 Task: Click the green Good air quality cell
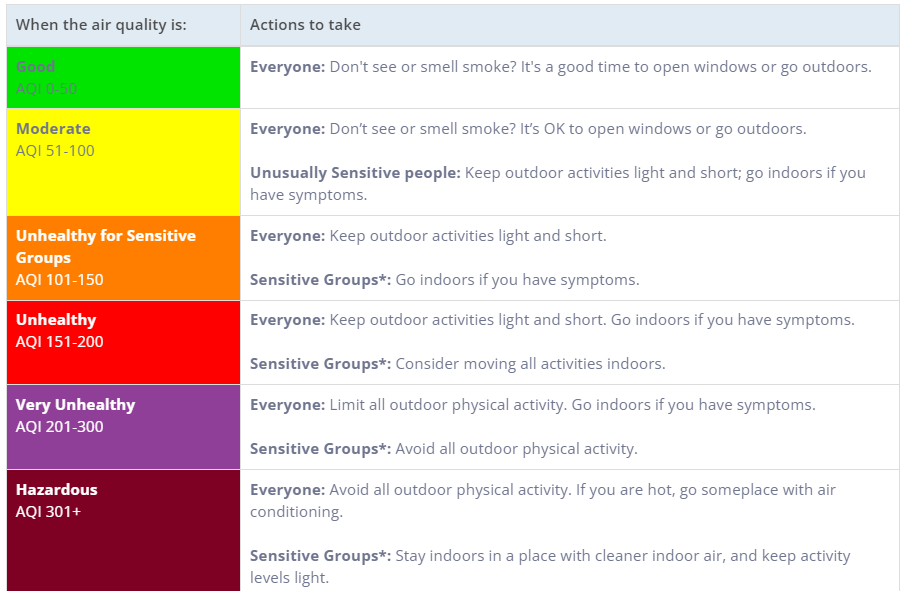pos(123,77)
